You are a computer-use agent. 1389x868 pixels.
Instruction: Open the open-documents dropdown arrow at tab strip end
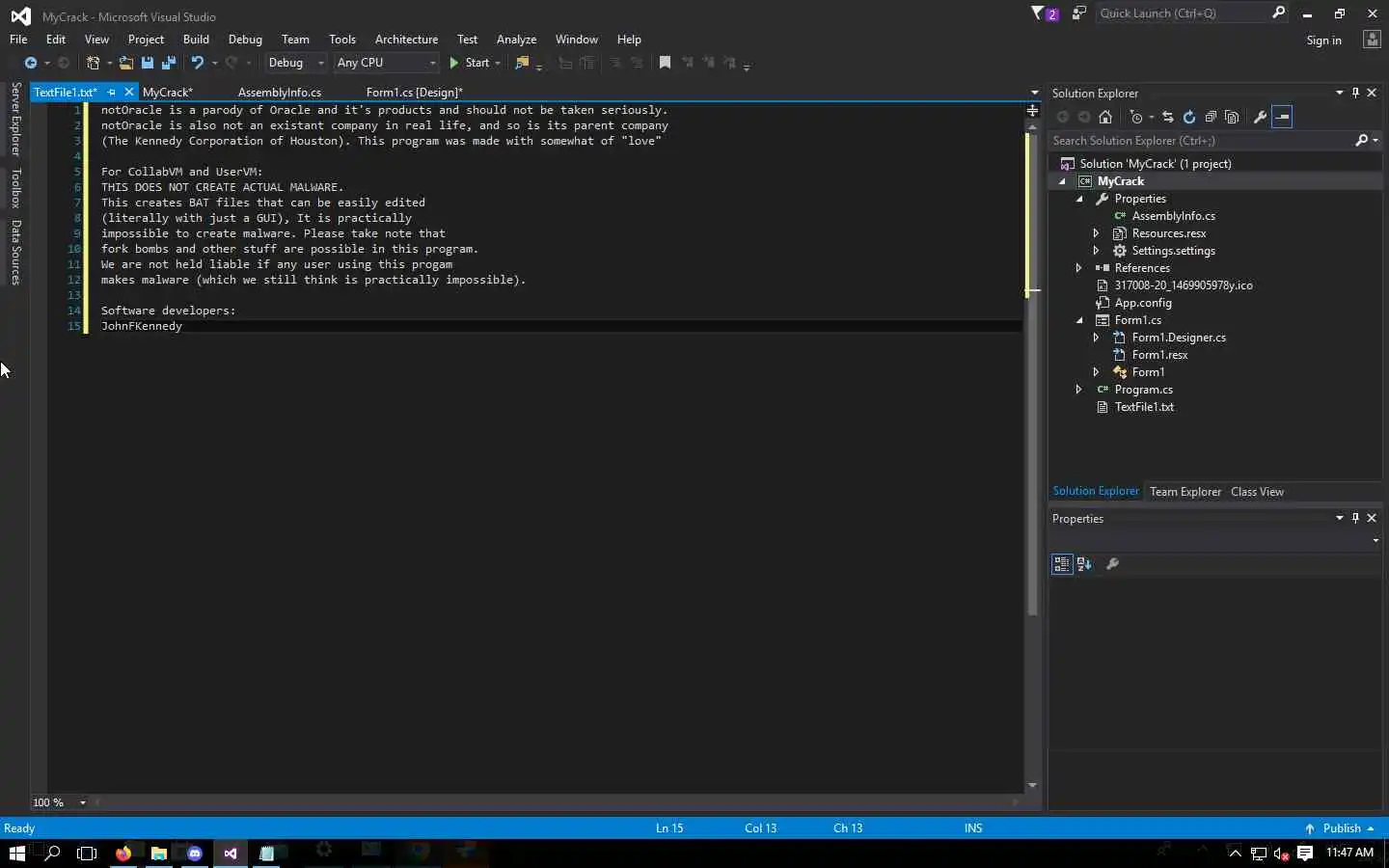pos(1034,93)
